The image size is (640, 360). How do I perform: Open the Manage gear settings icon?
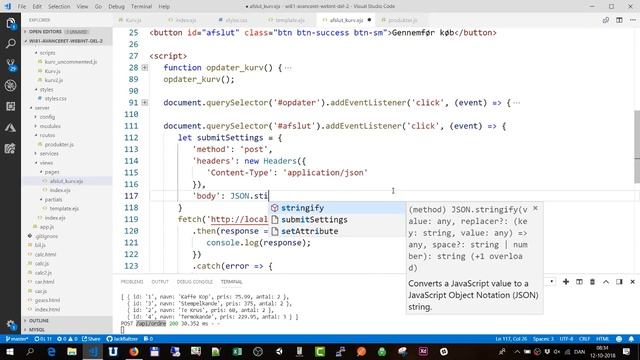coord(11,325)
